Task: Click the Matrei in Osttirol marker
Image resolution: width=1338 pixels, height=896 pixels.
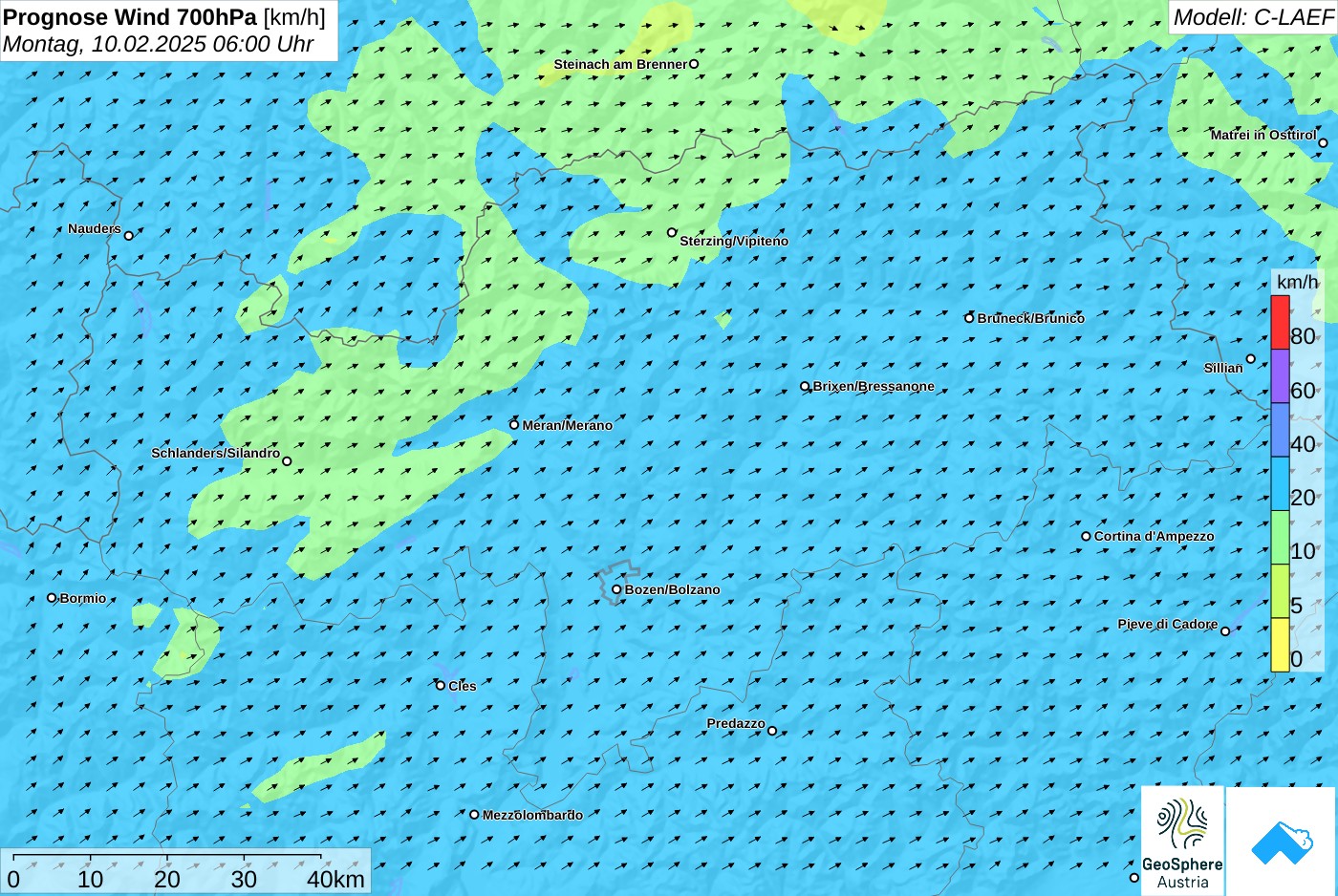Action: pos(1323,143)
